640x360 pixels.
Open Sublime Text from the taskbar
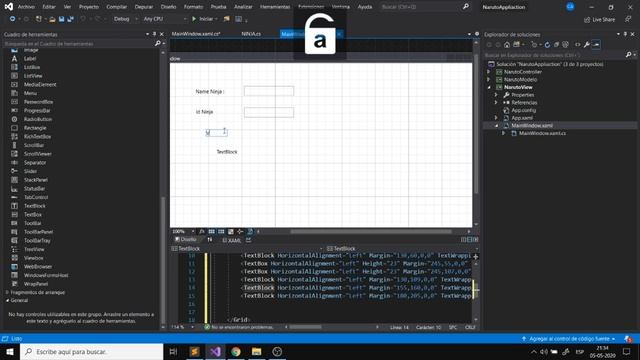pos(195,351)
